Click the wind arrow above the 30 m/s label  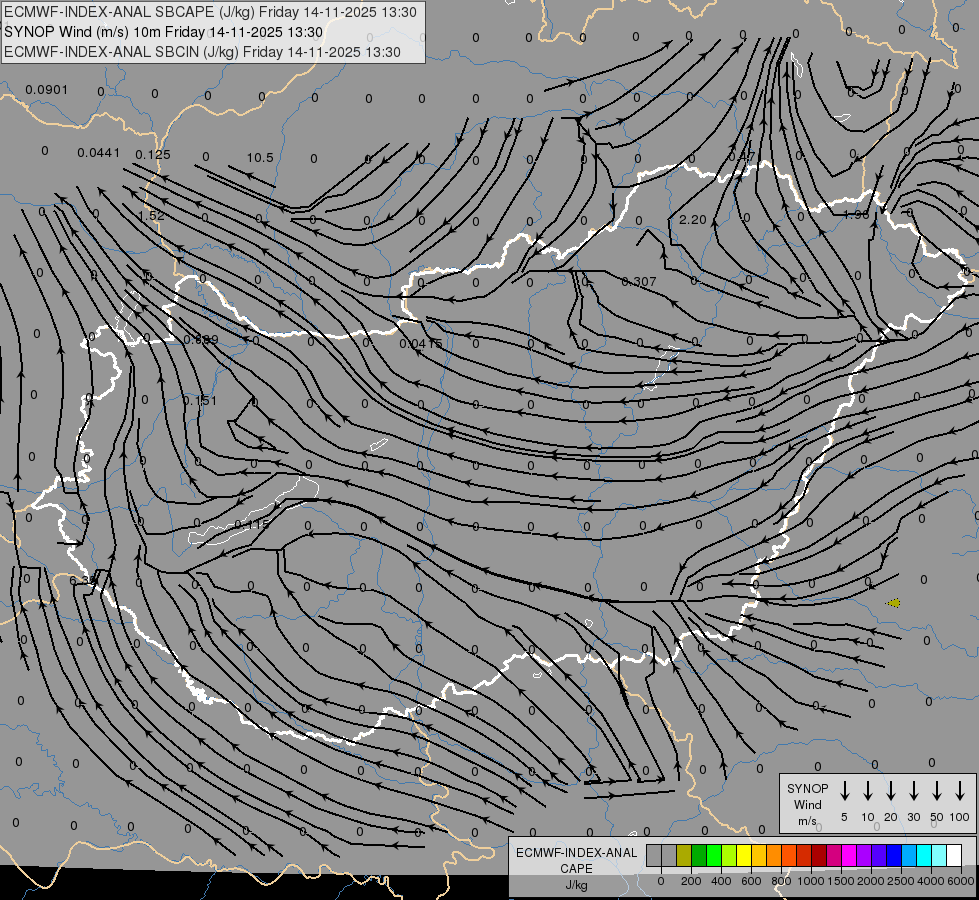click(x=913, y=790)
